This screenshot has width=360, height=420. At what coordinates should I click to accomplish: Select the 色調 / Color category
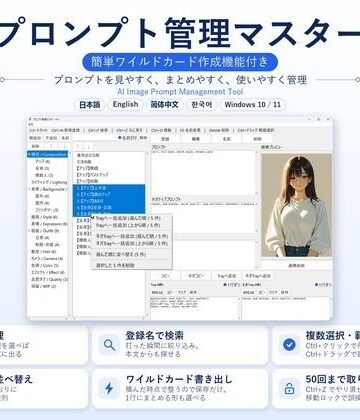point(45,266)
